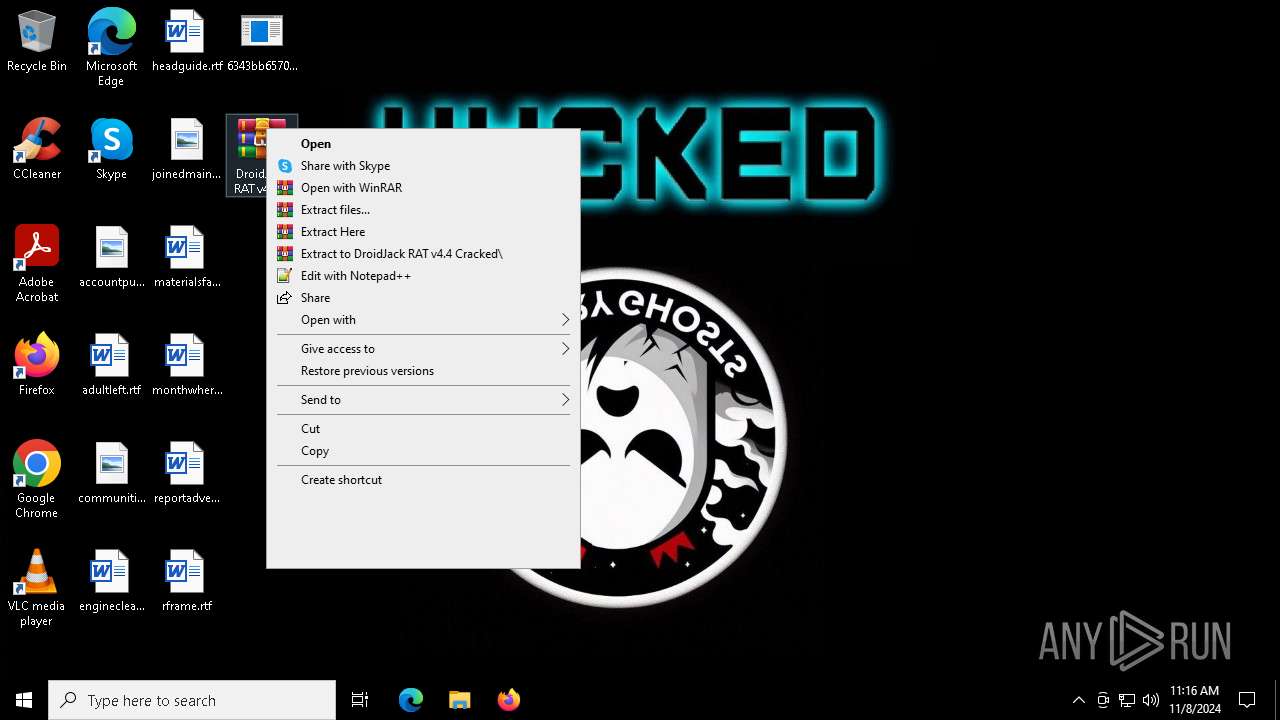Choose Open with WinRAR menu entry

(423, 188)
